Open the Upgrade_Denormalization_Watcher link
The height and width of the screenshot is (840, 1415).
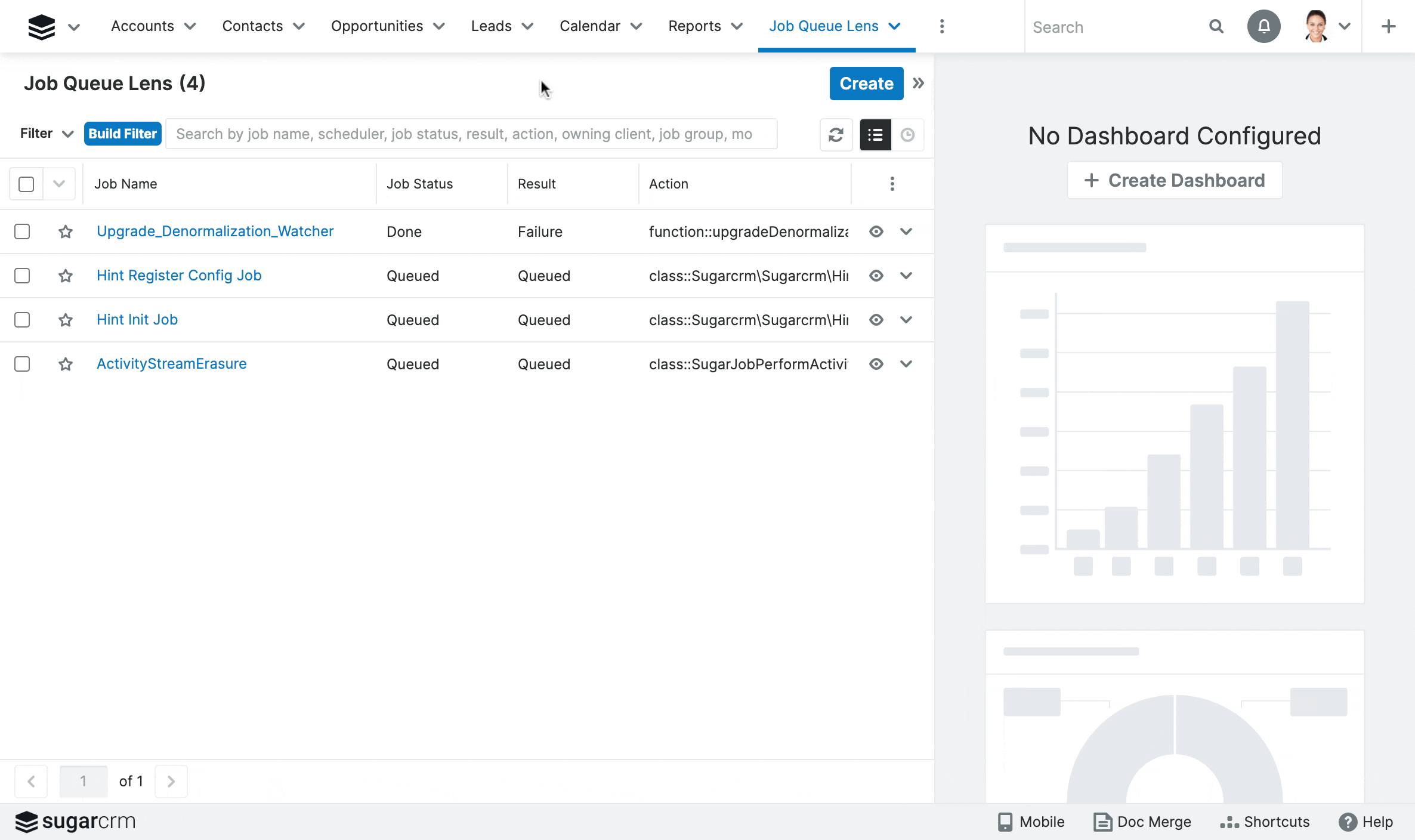click(x=215, y=231)
